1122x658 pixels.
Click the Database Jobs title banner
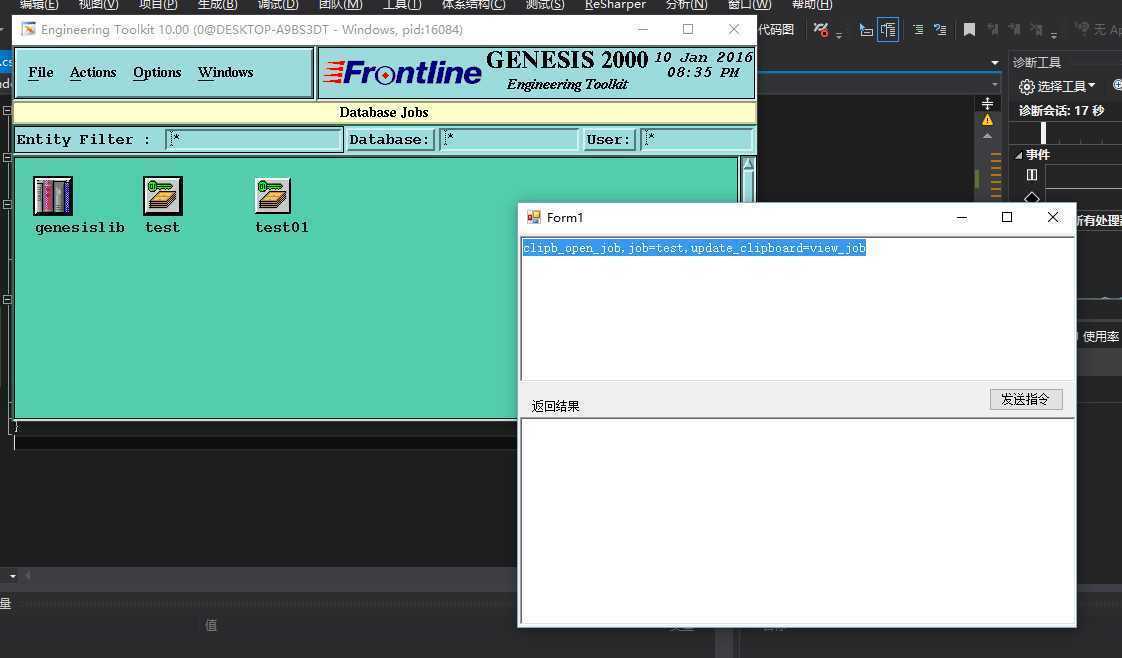point(384,112)
